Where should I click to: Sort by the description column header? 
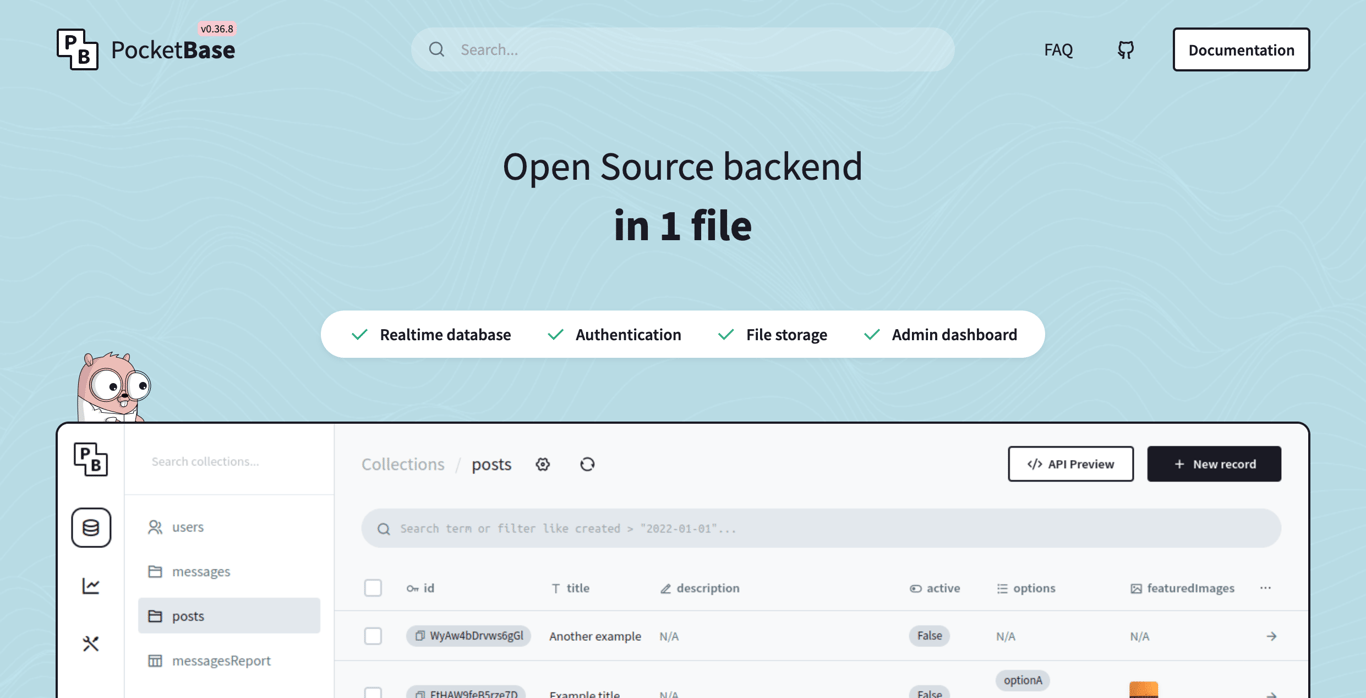[700, 588]
